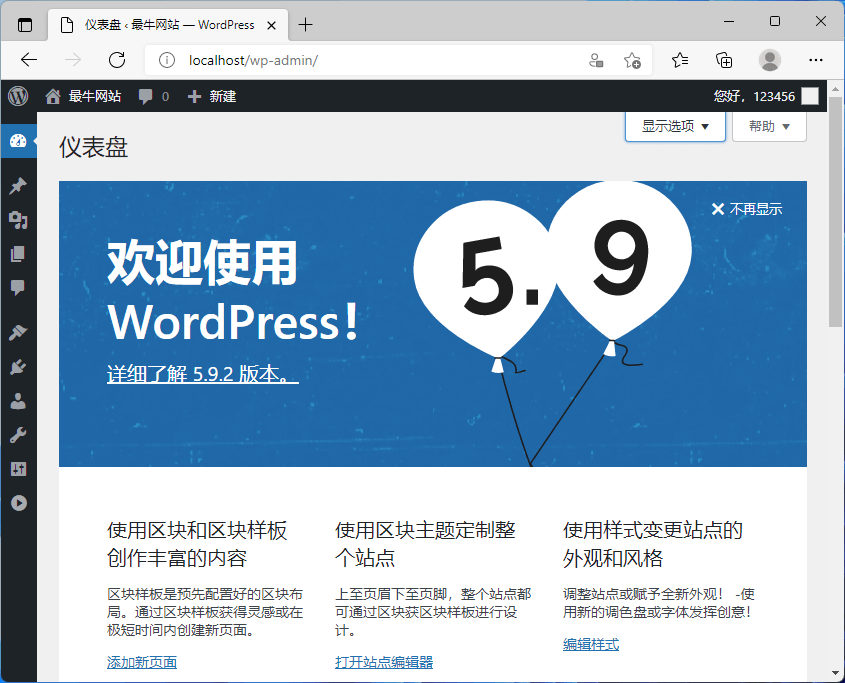
Task: Open Appearance paintbrush sidebar icon
Action: coord(18,333)
